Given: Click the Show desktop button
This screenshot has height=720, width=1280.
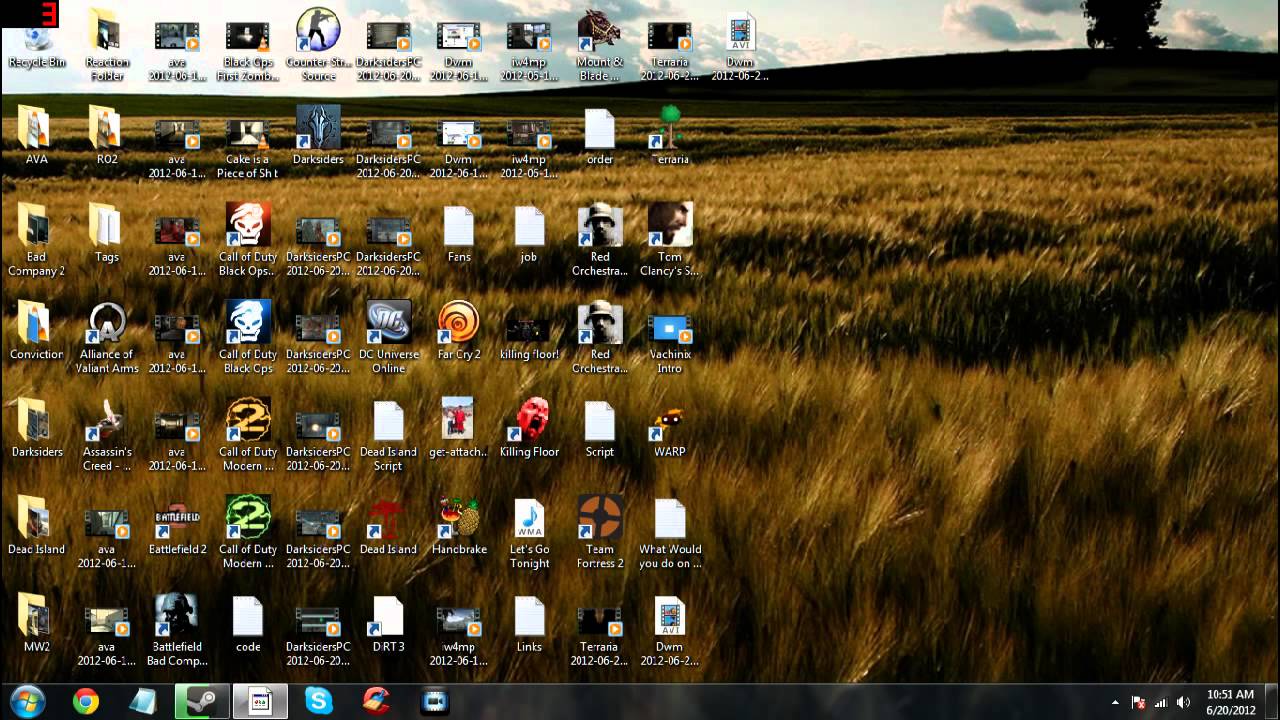Looking at the screenshot, I should click(x=1273, y=702).
